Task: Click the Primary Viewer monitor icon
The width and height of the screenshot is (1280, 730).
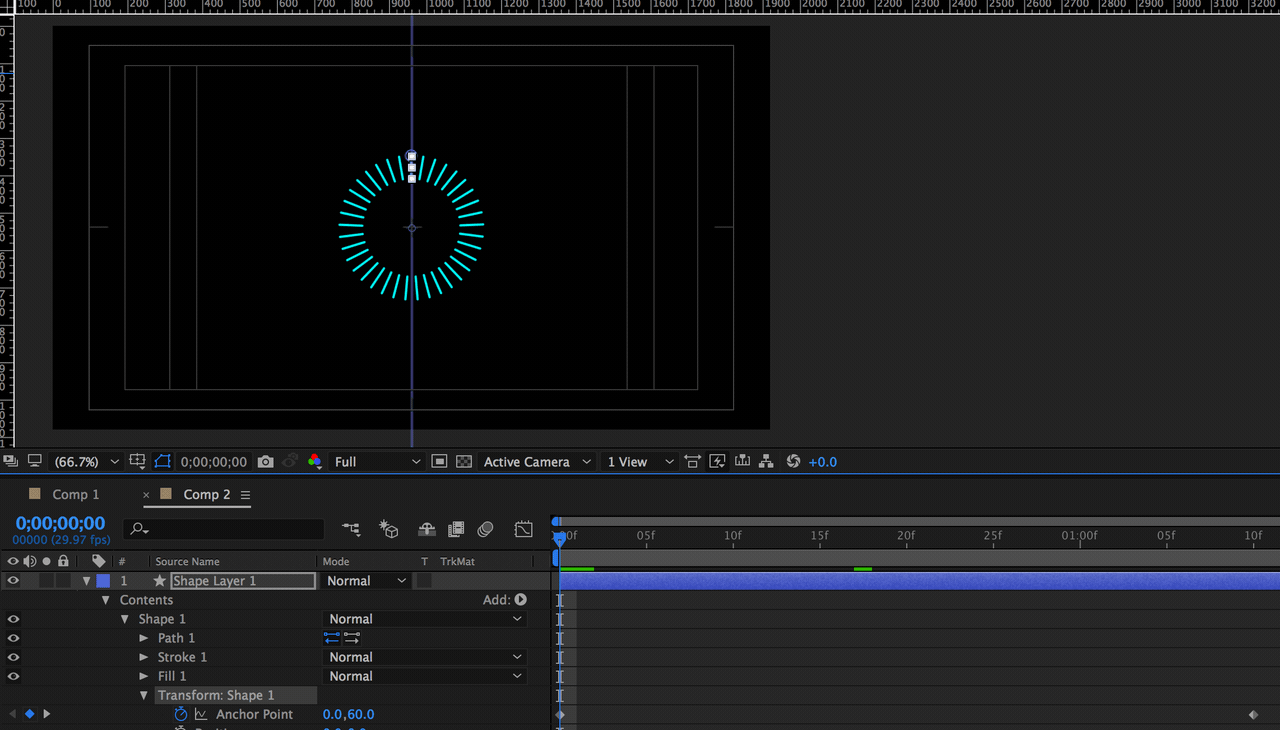Action: pos(35,461)
